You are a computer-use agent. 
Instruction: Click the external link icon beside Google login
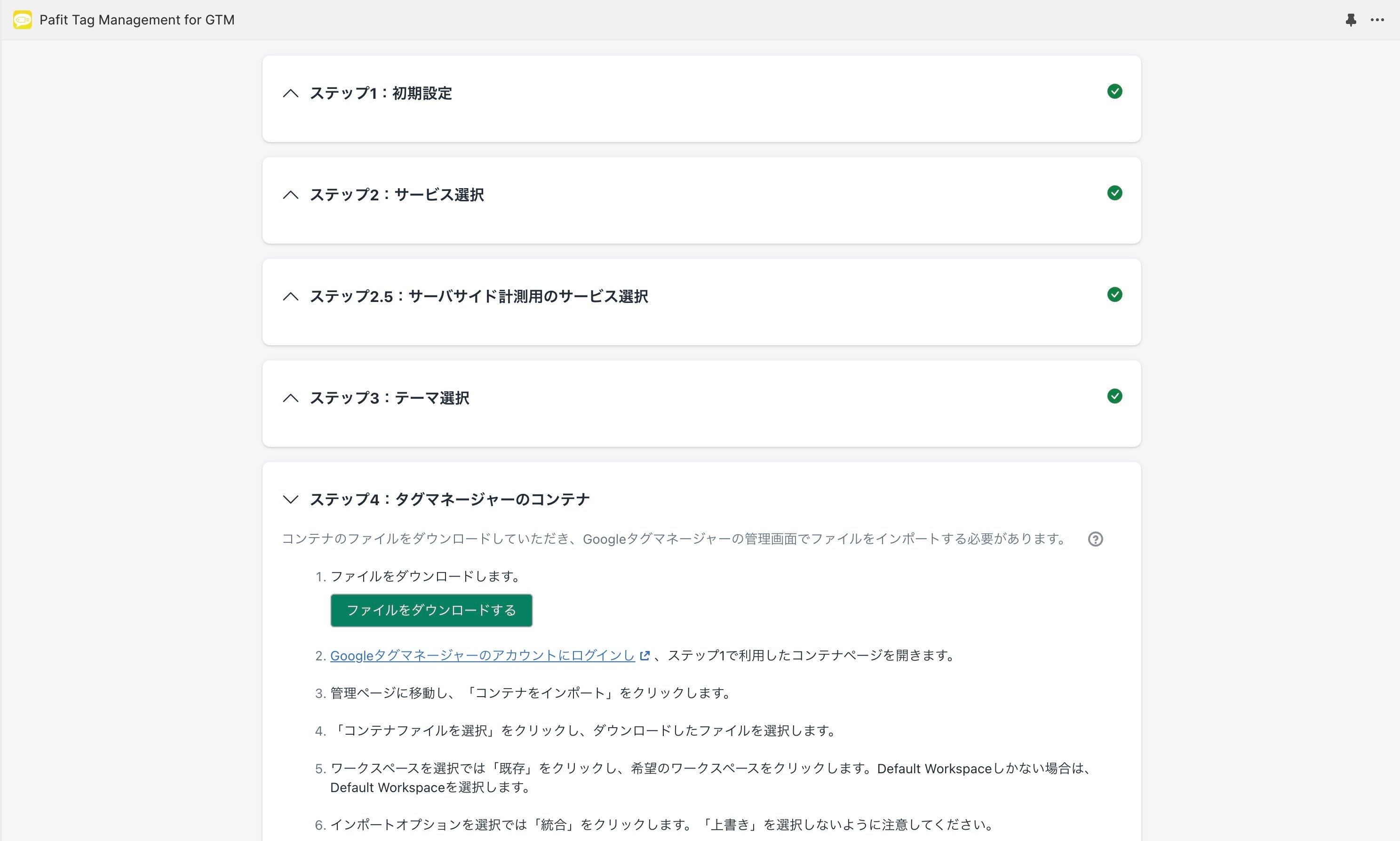[644, 656]
